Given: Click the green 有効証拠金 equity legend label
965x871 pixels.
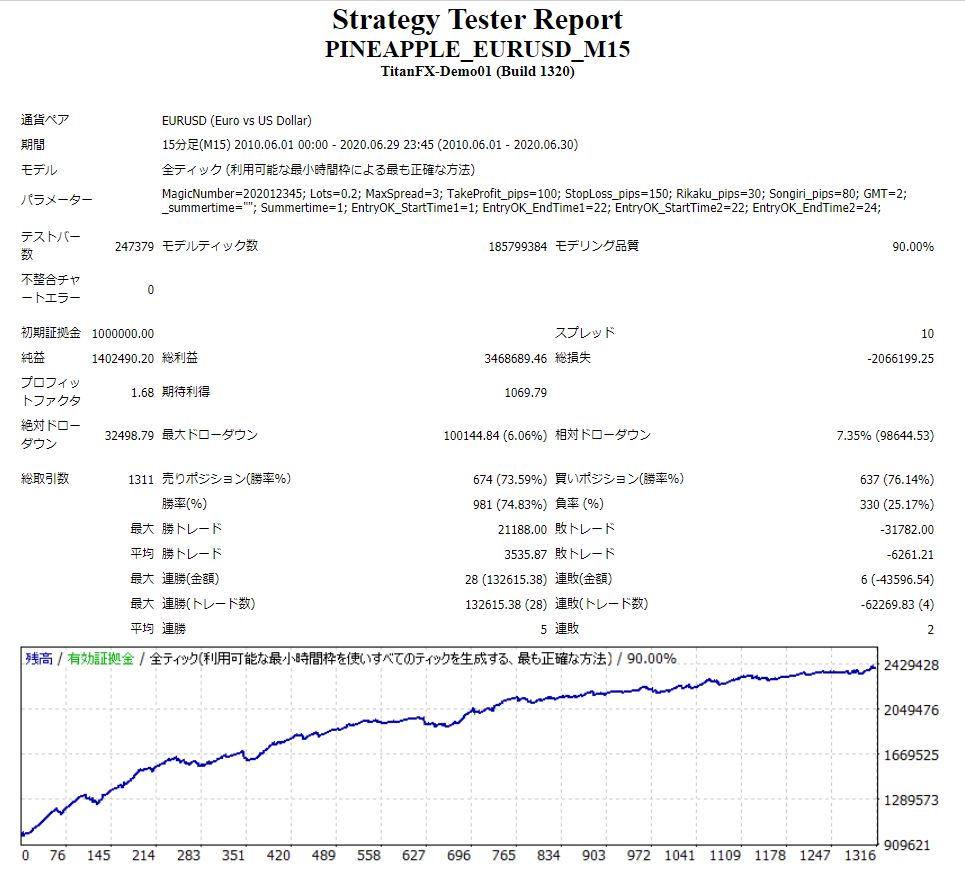Looking at the screenshot, I should tap(100, 659).
